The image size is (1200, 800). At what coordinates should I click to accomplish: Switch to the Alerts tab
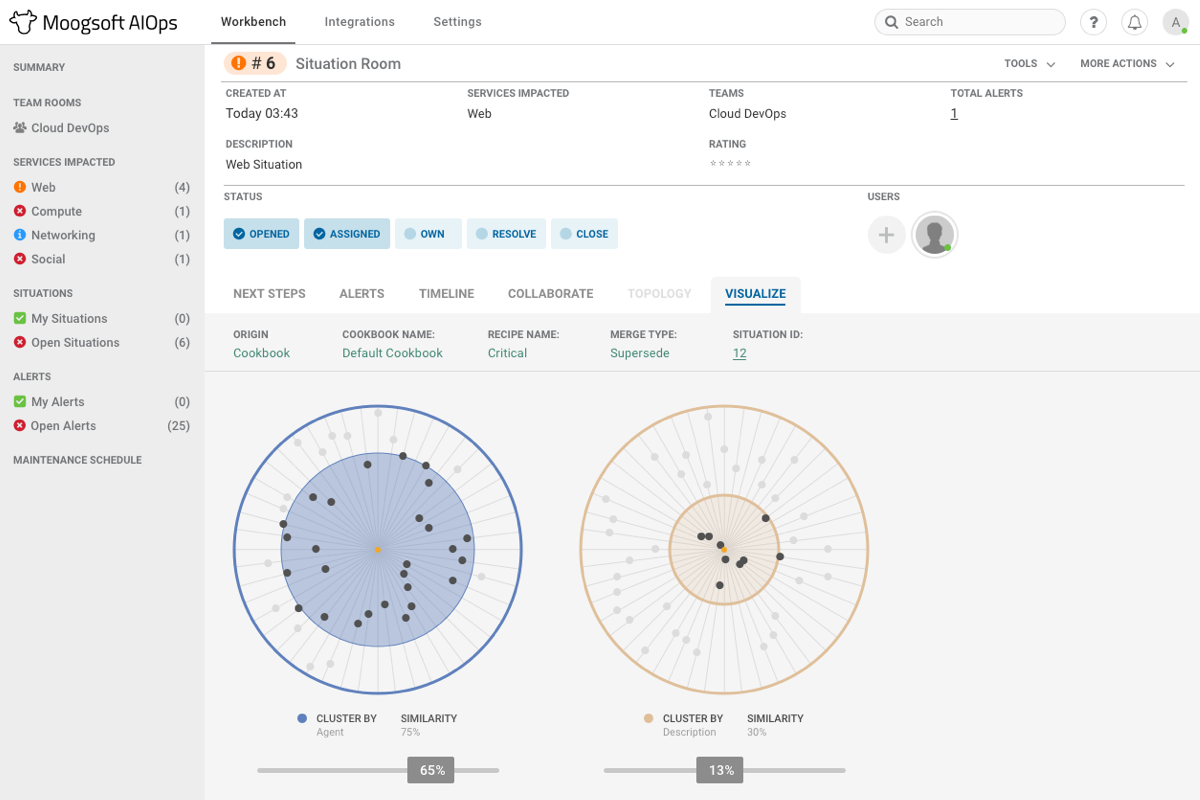point(362,294)
